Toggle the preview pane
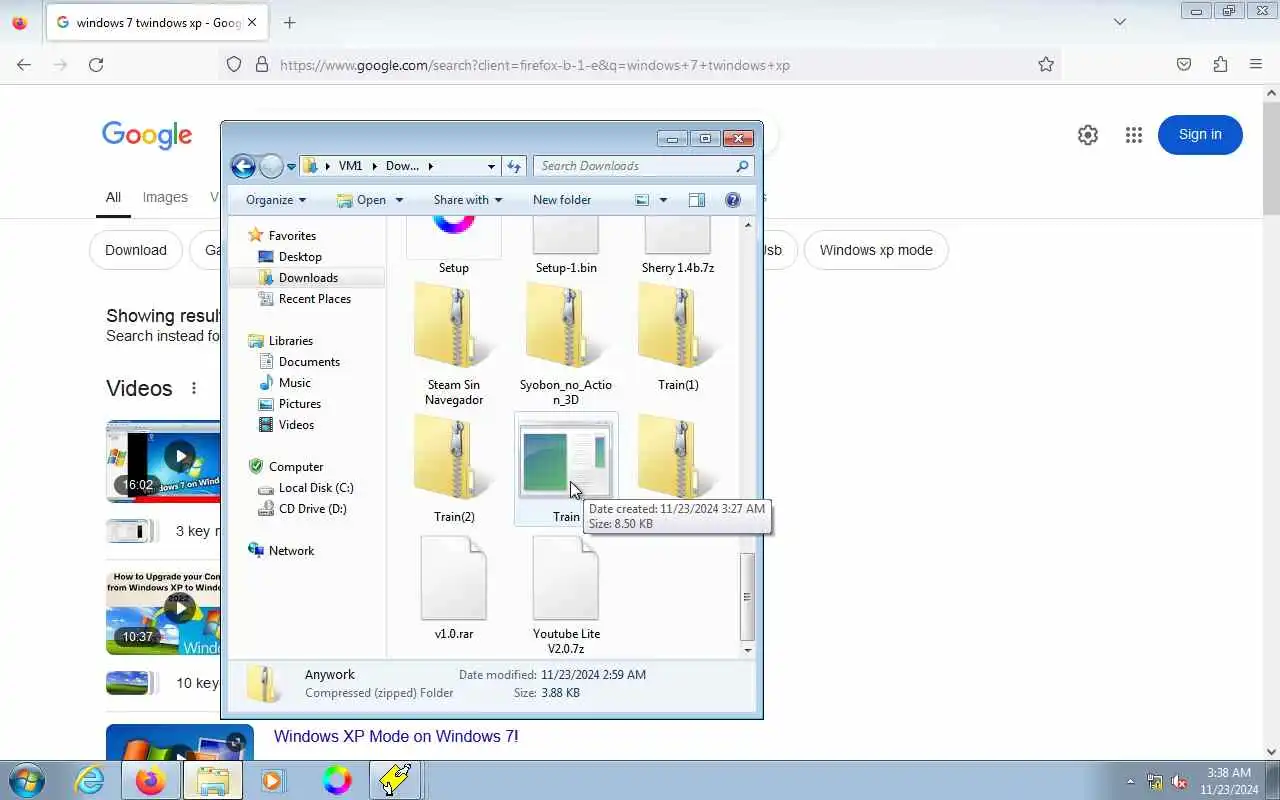The width and height of the screenshot is (1280, 800). pos(697,200)
